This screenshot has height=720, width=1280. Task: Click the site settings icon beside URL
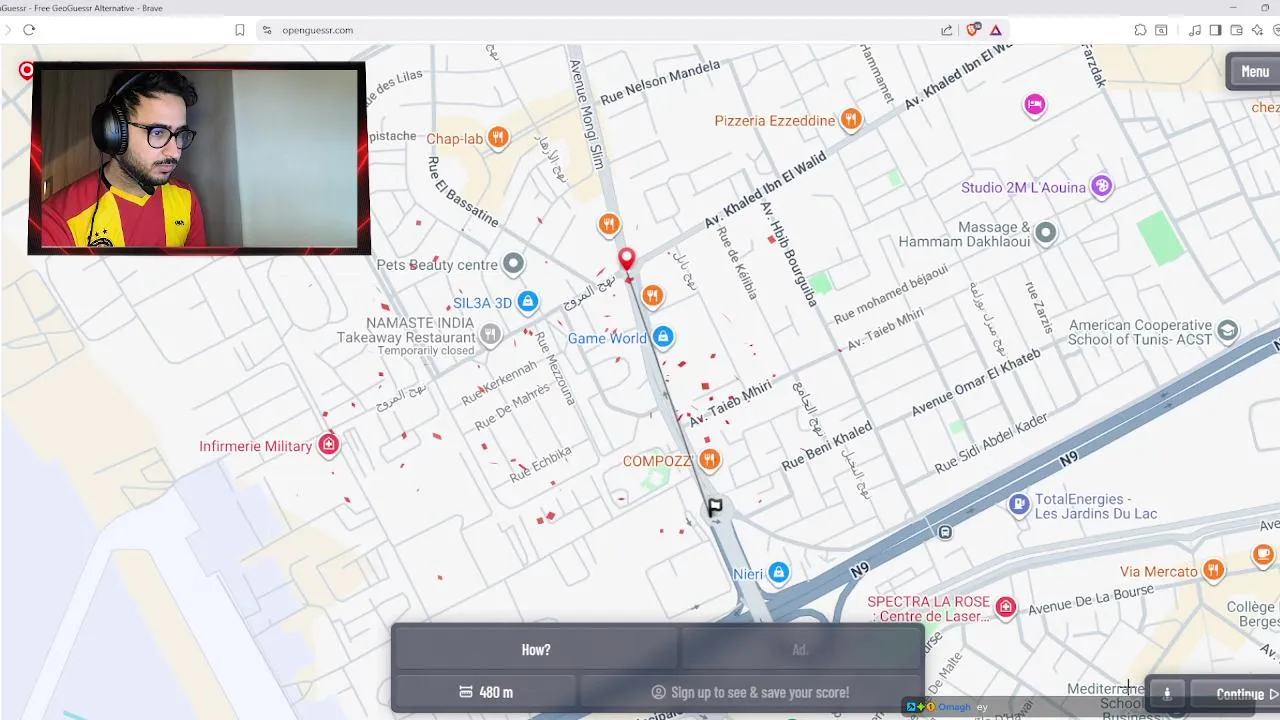(267, 30)
